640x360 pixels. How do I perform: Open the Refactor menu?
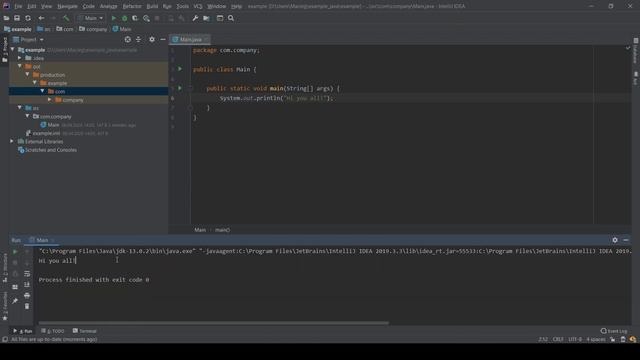pyautogui.click(x=132, y=6)
